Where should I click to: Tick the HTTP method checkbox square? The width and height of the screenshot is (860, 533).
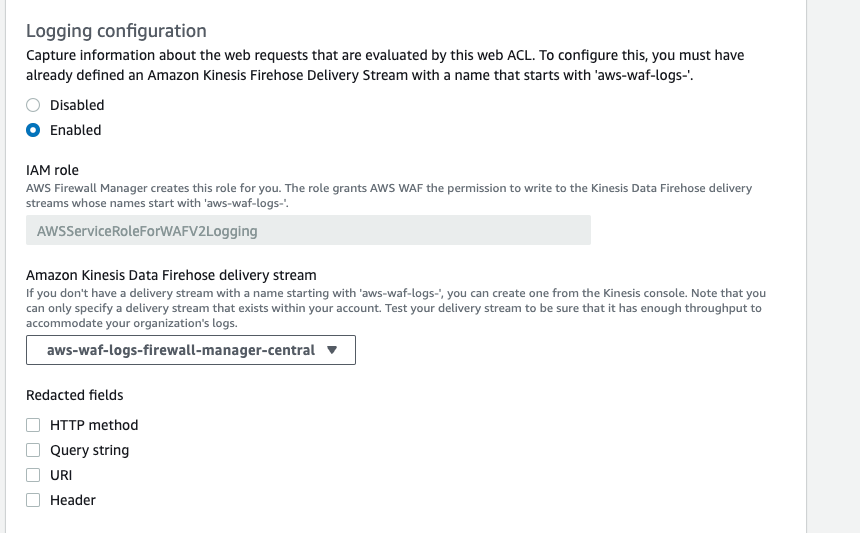tap(33, 425)
